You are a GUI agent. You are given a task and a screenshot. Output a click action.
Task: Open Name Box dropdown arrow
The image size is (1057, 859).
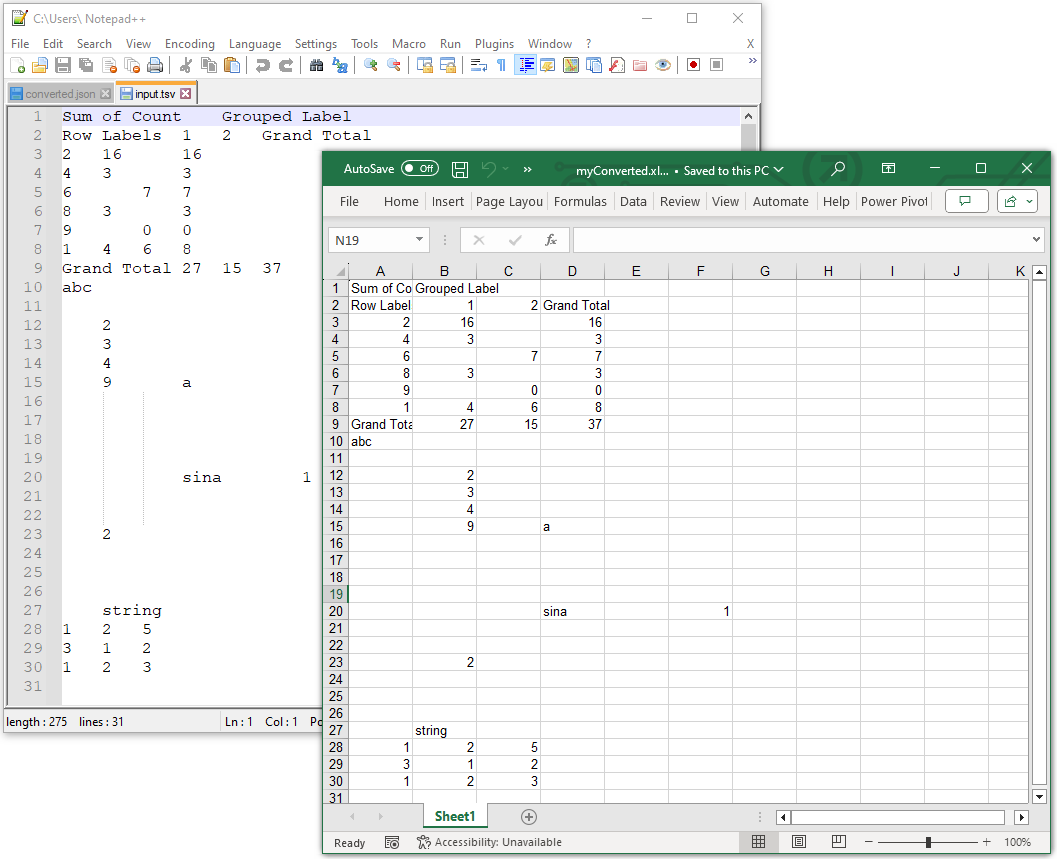click(419, 239)
